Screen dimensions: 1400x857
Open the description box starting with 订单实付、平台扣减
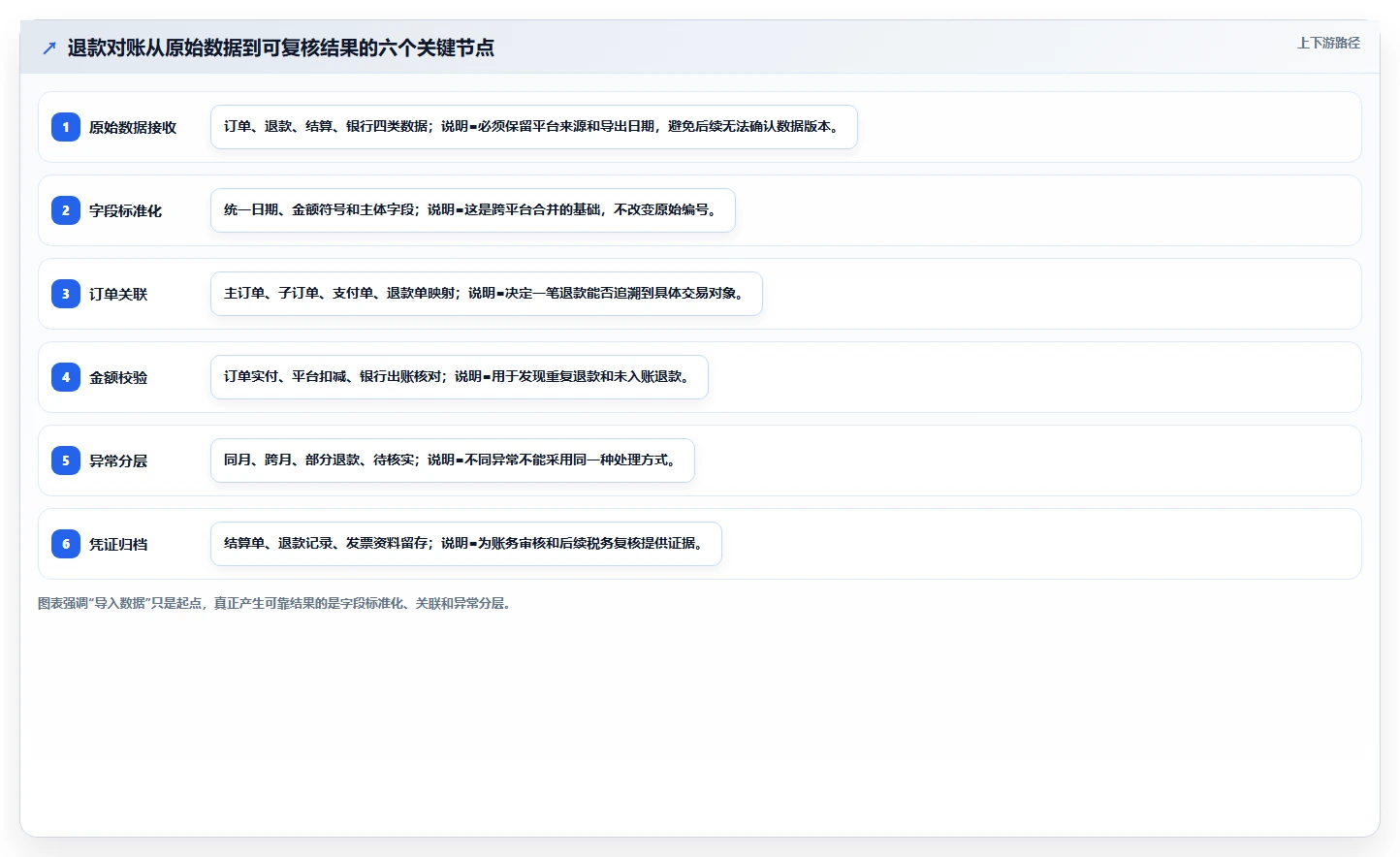click(x=460, y=377)
